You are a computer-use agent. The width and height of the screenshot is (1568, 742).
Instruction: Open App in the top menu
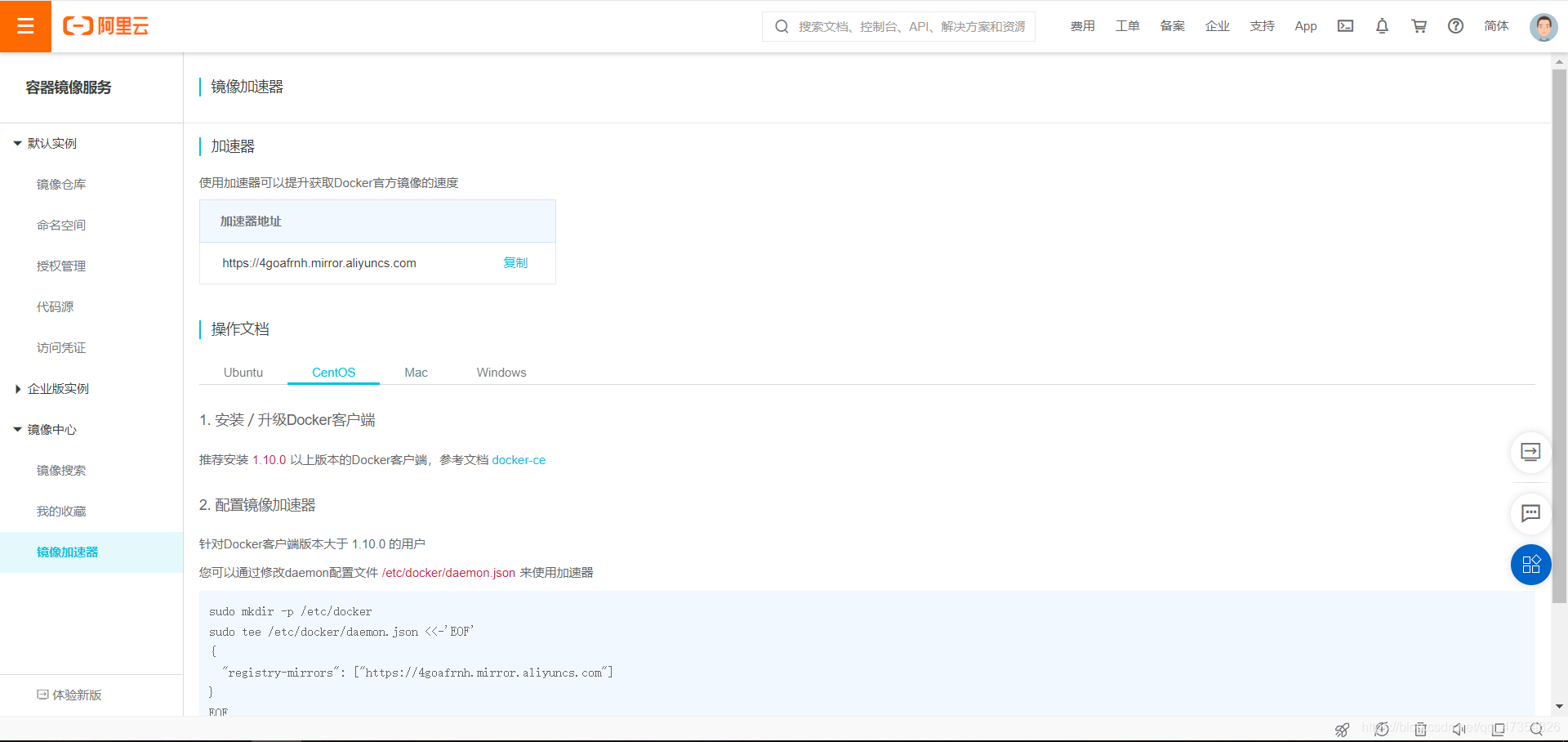click(1306, 26)
